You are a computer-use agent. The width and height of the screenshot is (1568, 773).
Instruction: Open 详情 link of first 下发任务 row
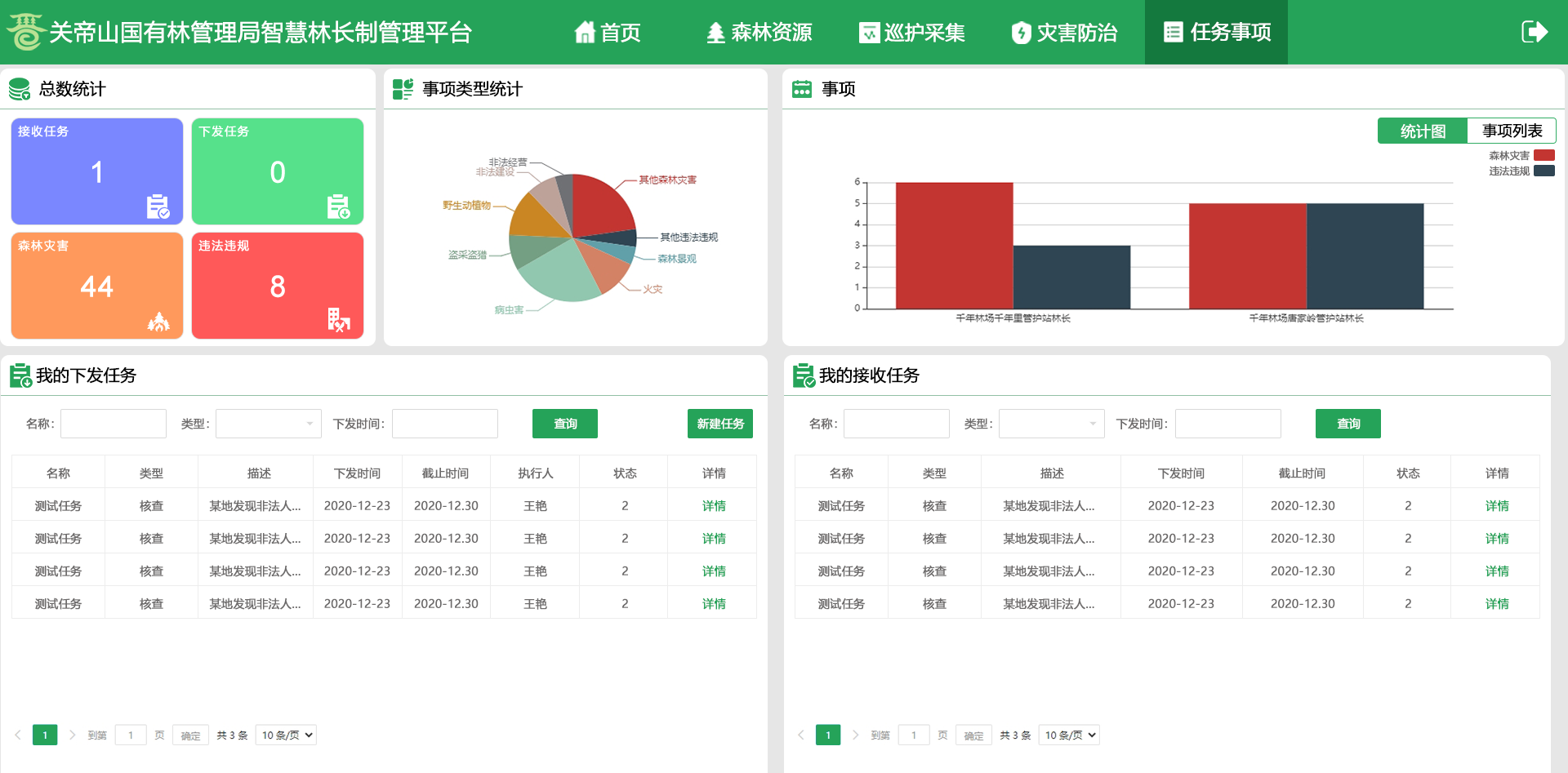coord(713,506)
